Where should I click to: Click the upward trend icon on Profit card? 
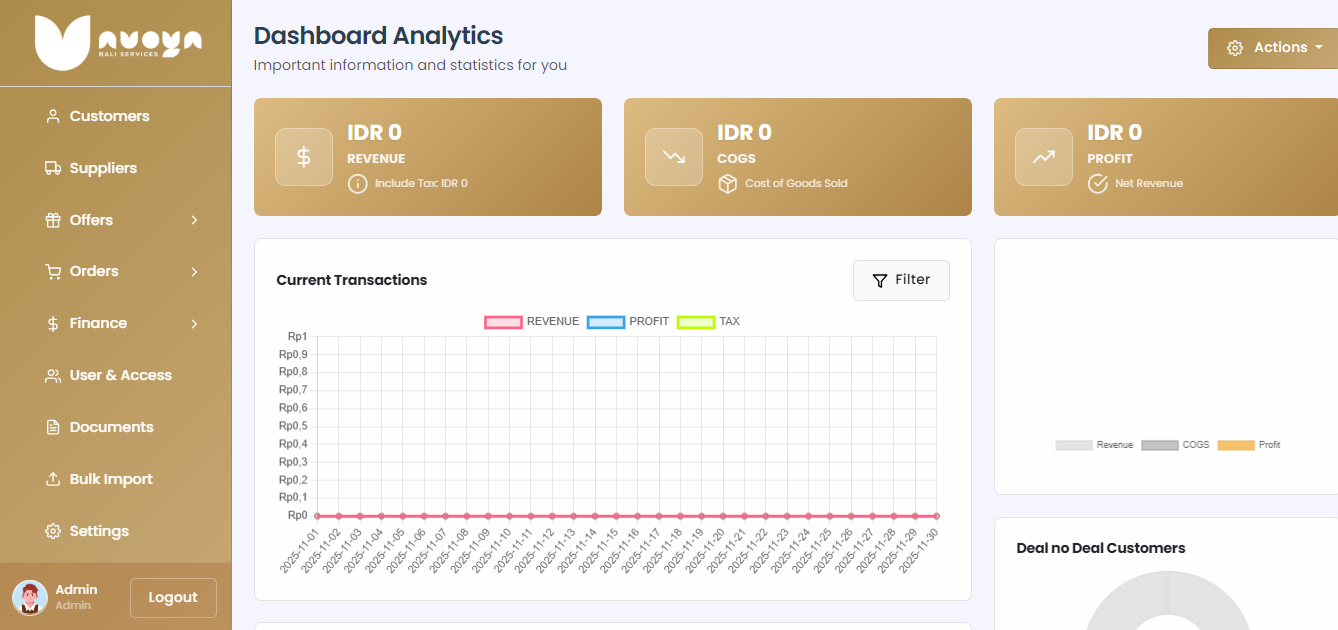point(1044,157)
